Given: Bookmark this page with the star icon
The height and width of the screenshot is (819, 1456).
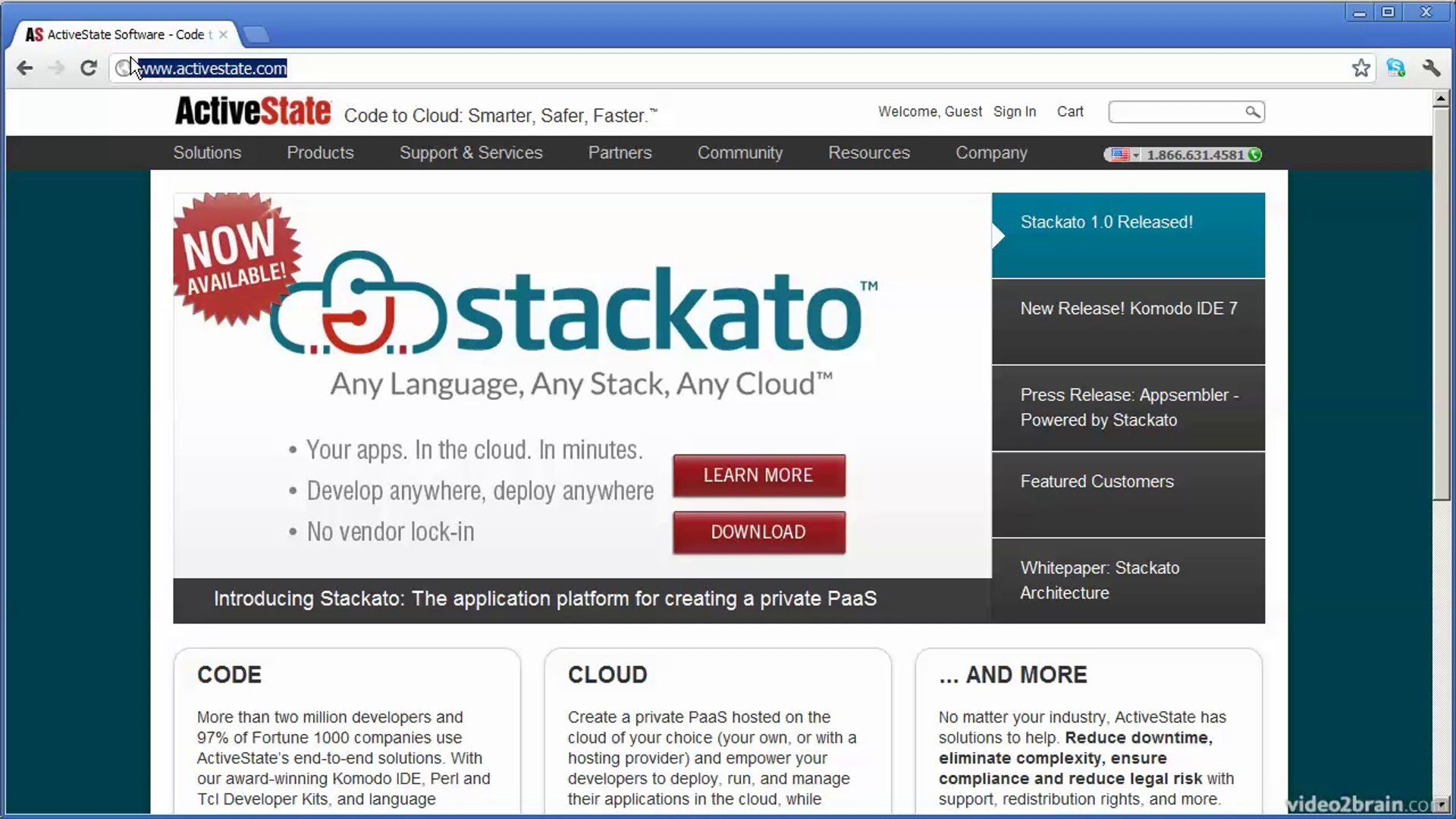Looking at the screenshot, I should pos(1361,68).
